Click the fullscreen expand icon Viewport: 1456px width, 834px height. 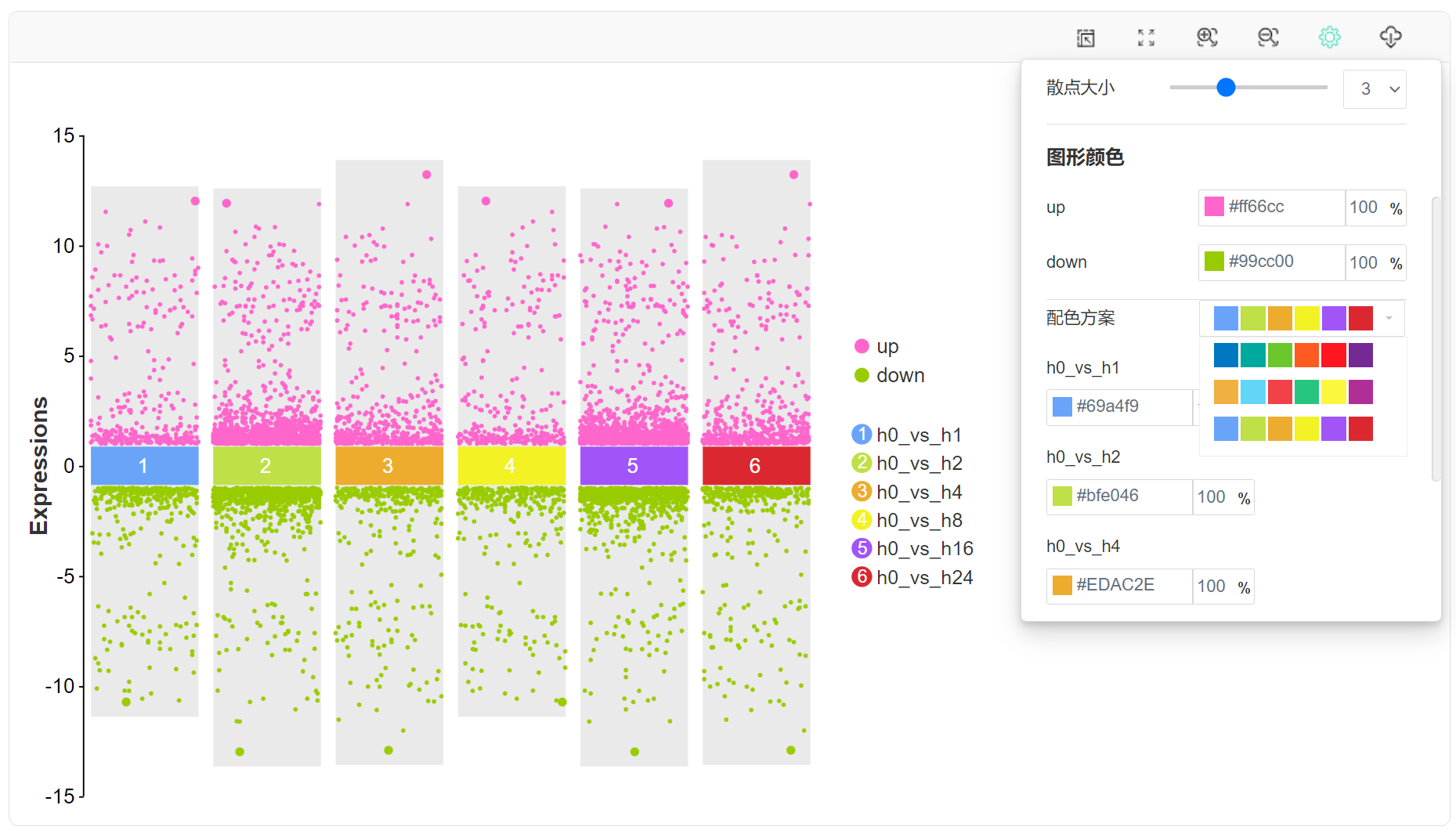point(1147,38)
